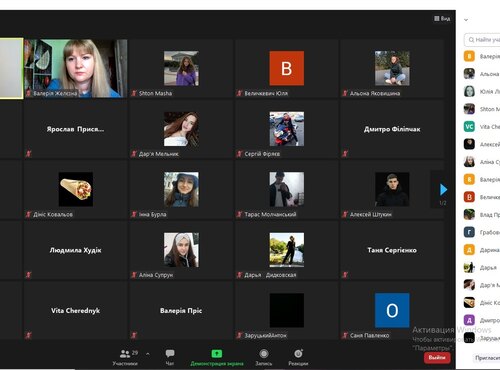Screen dimensions: 500x370
Task: Click the muted mic icon on Shton Masha tile
Action: pyautogui.click(x=134, y=93)
